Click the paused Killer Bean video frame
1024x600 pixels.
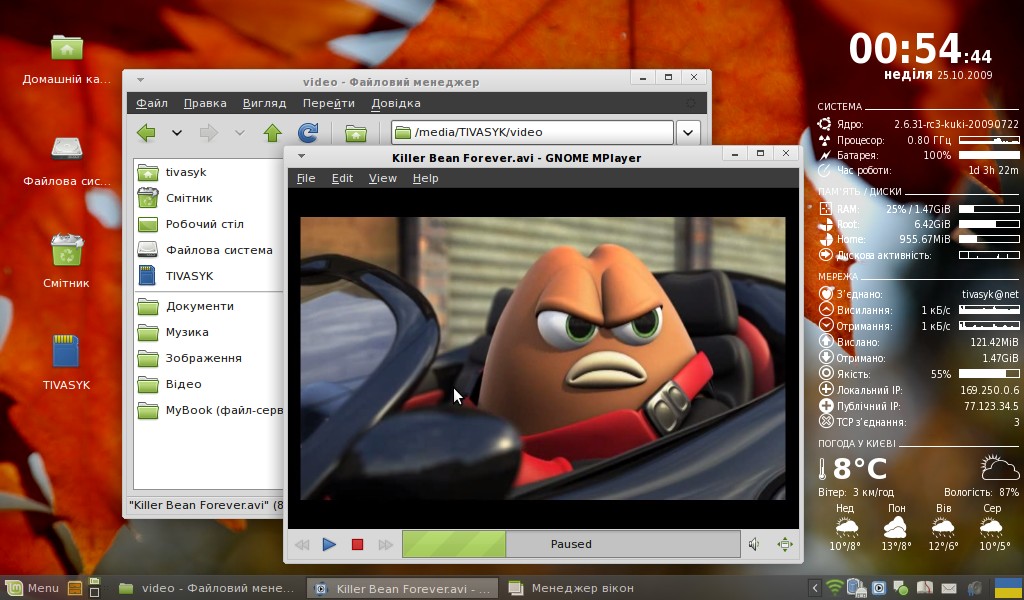coord(543,358)
